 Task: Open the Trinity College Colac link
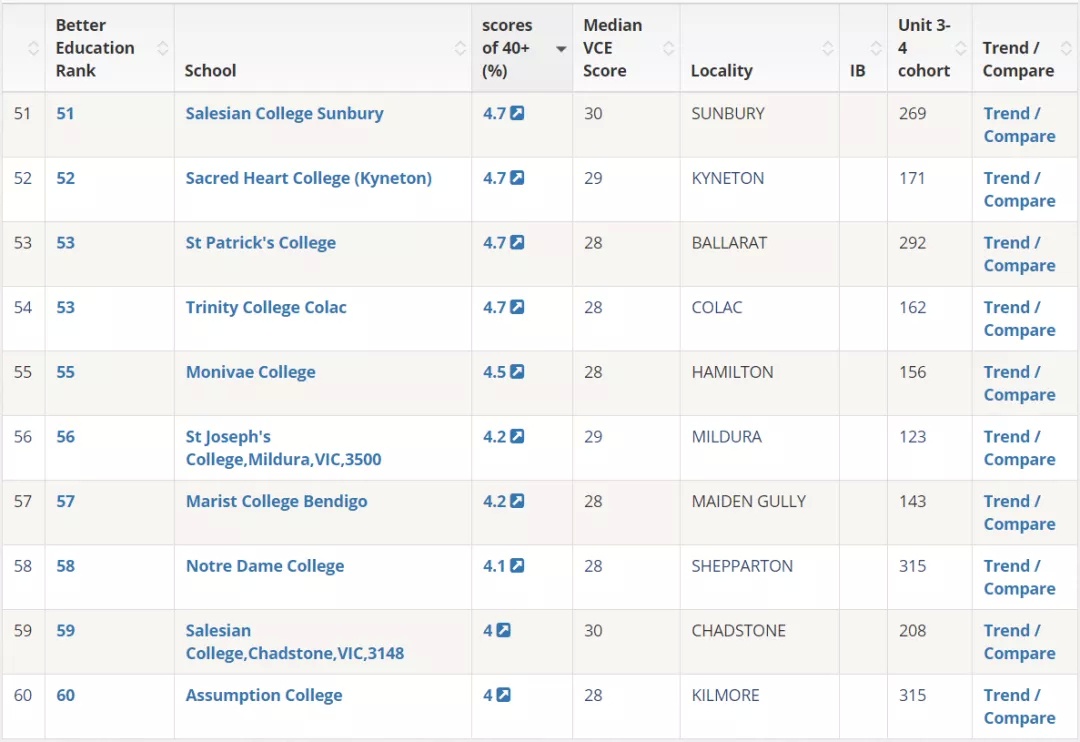tap(266, 308)
